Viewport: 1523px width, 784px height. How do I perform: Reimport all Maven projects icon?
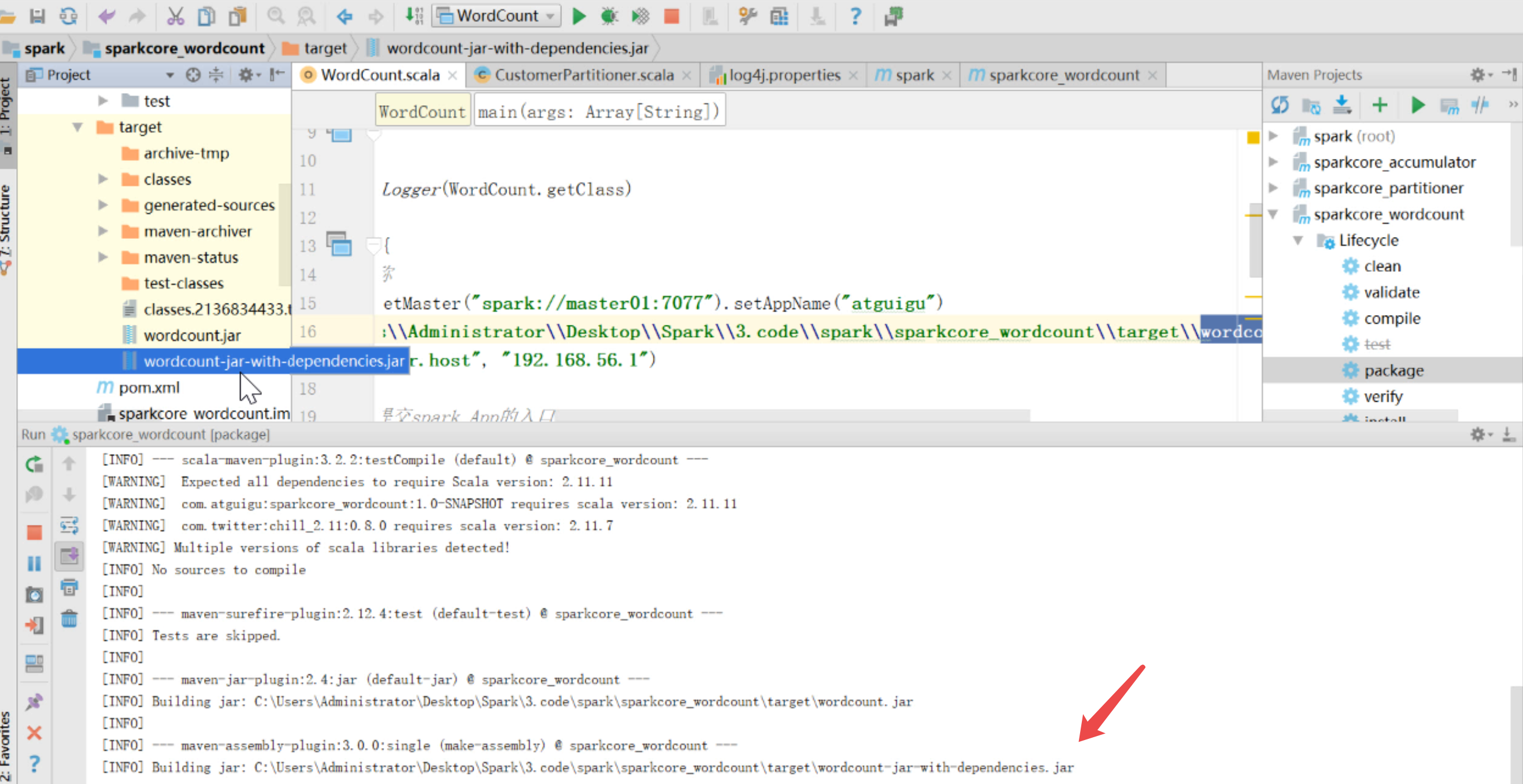[1280, 105]
